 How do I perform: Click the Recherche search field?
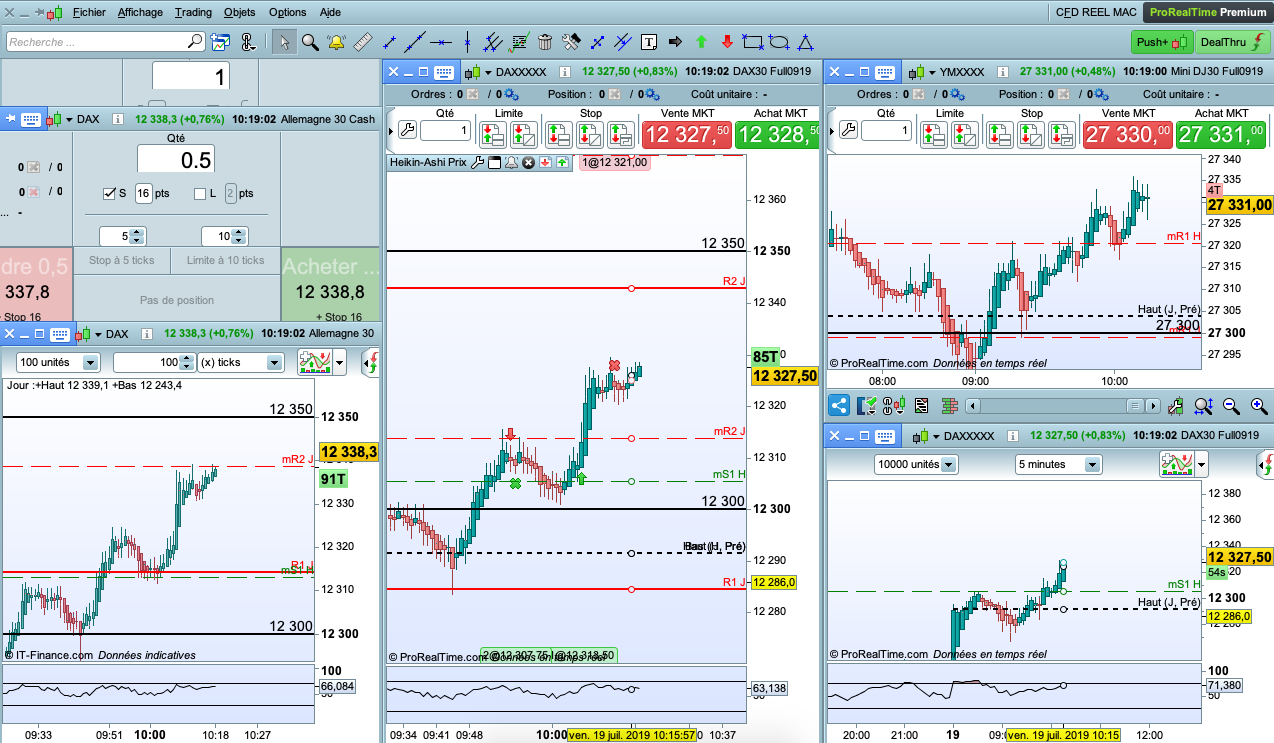click(106, 42)
